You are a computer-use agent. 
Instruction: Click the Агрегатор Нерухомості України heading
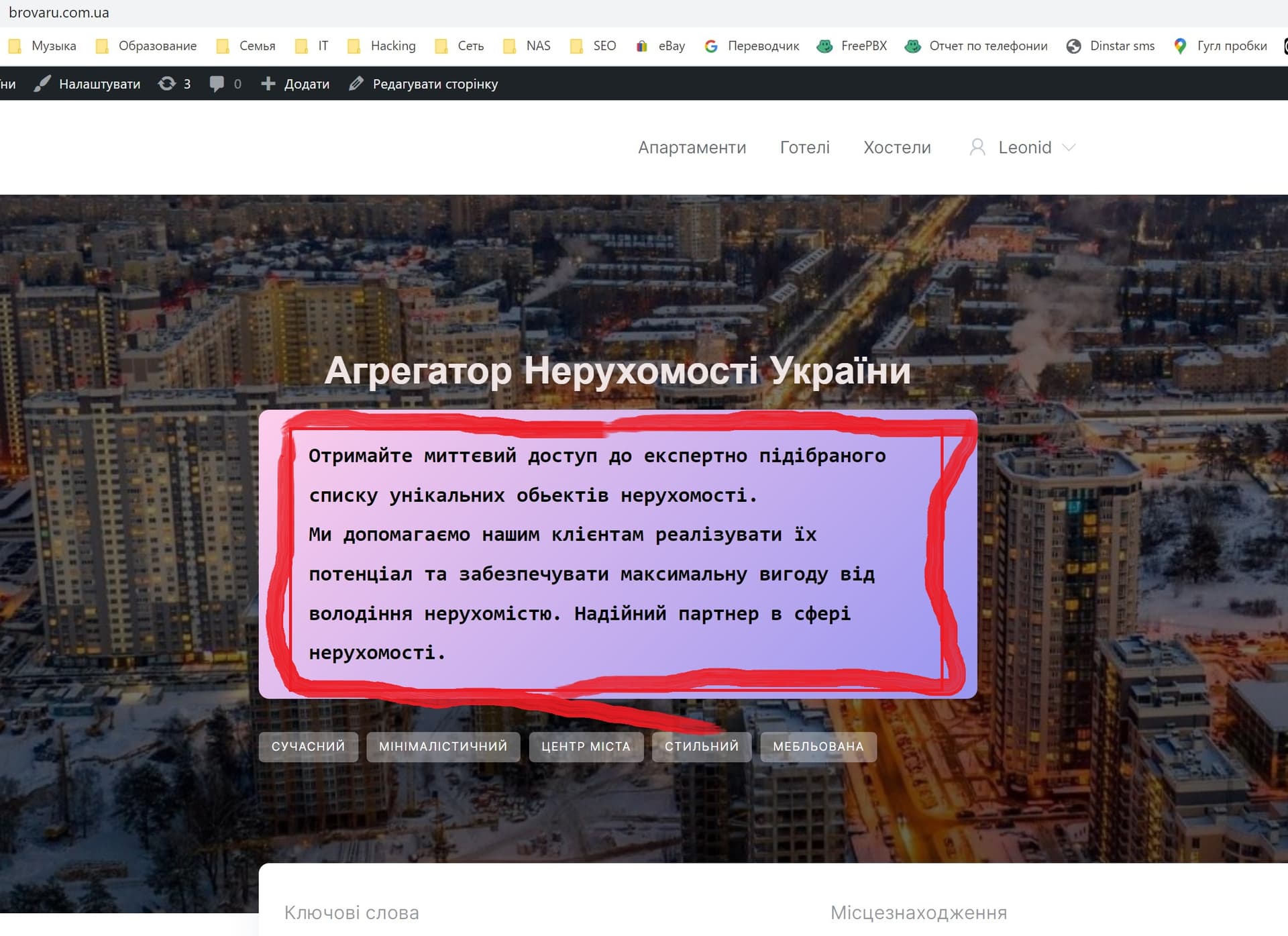pos(617,370)
